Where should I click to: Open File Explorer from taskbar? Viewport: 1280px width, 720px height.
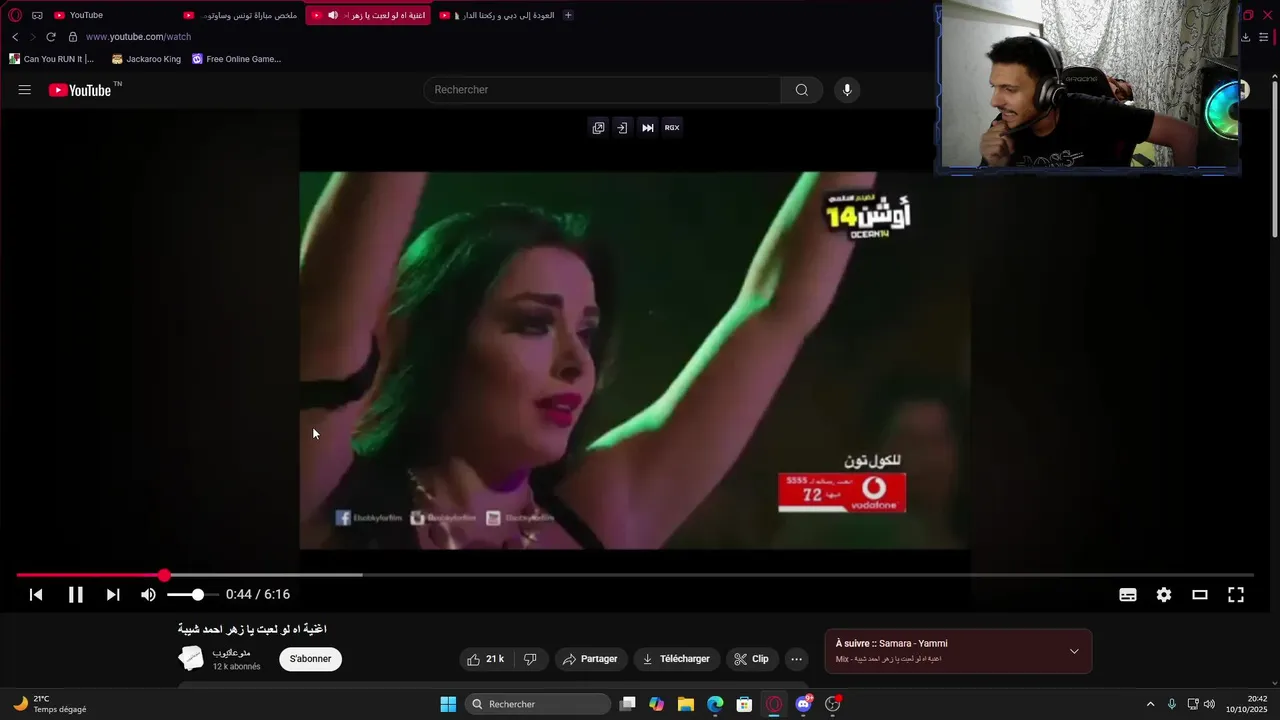pyautogui.click(x=686, y=704)
